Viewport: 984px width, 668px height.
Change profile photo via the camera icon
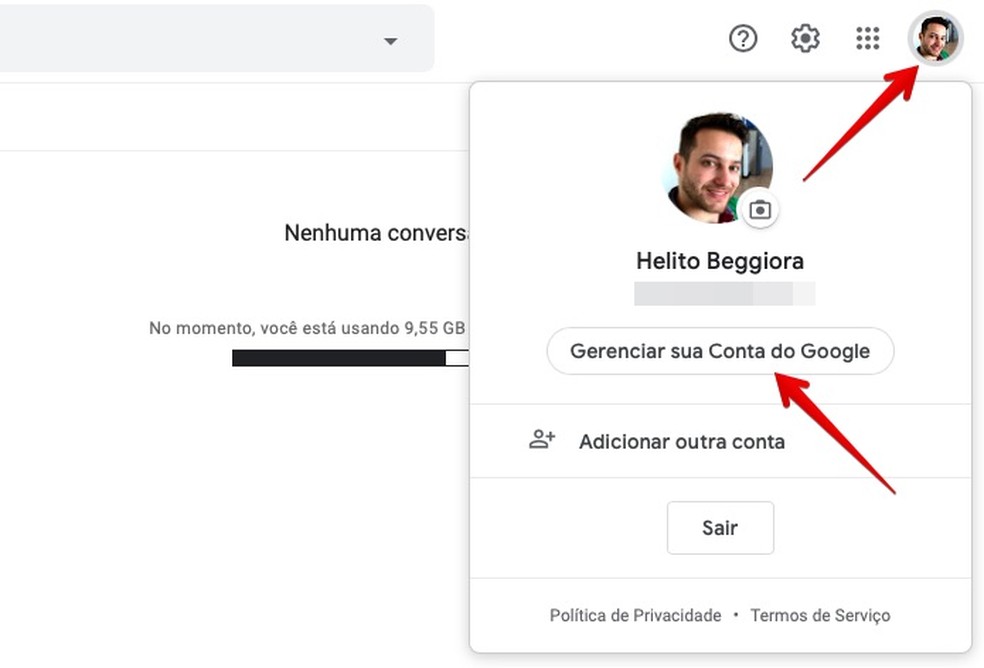coord(760,210)
